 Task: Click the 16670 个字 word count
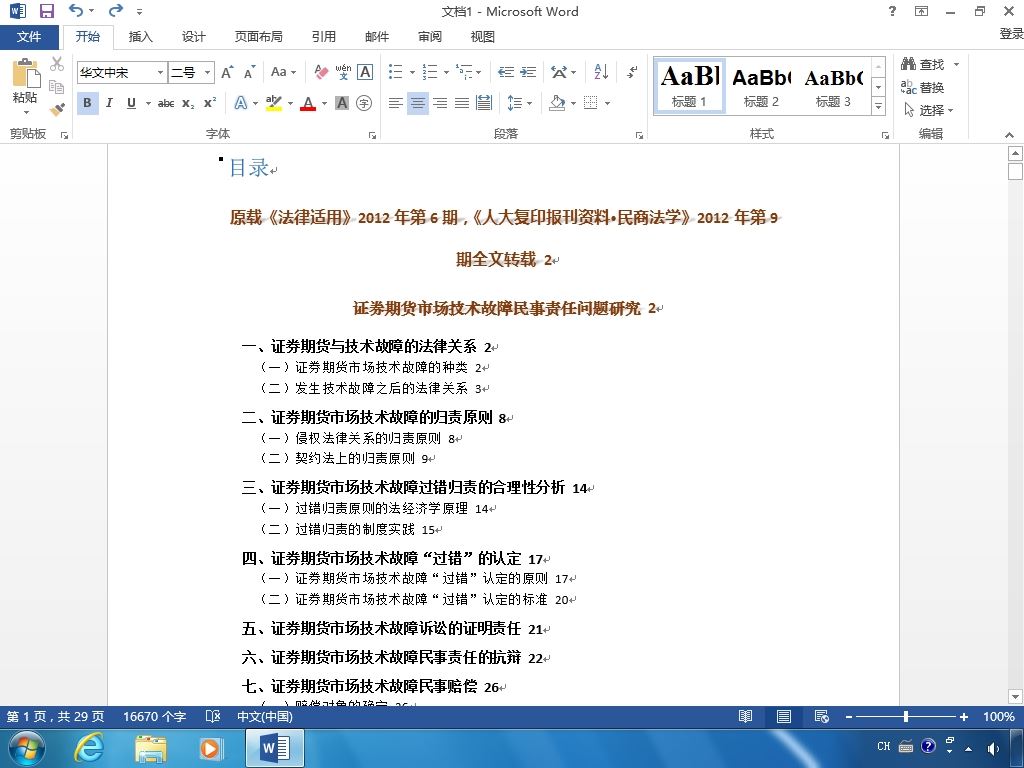154,716
